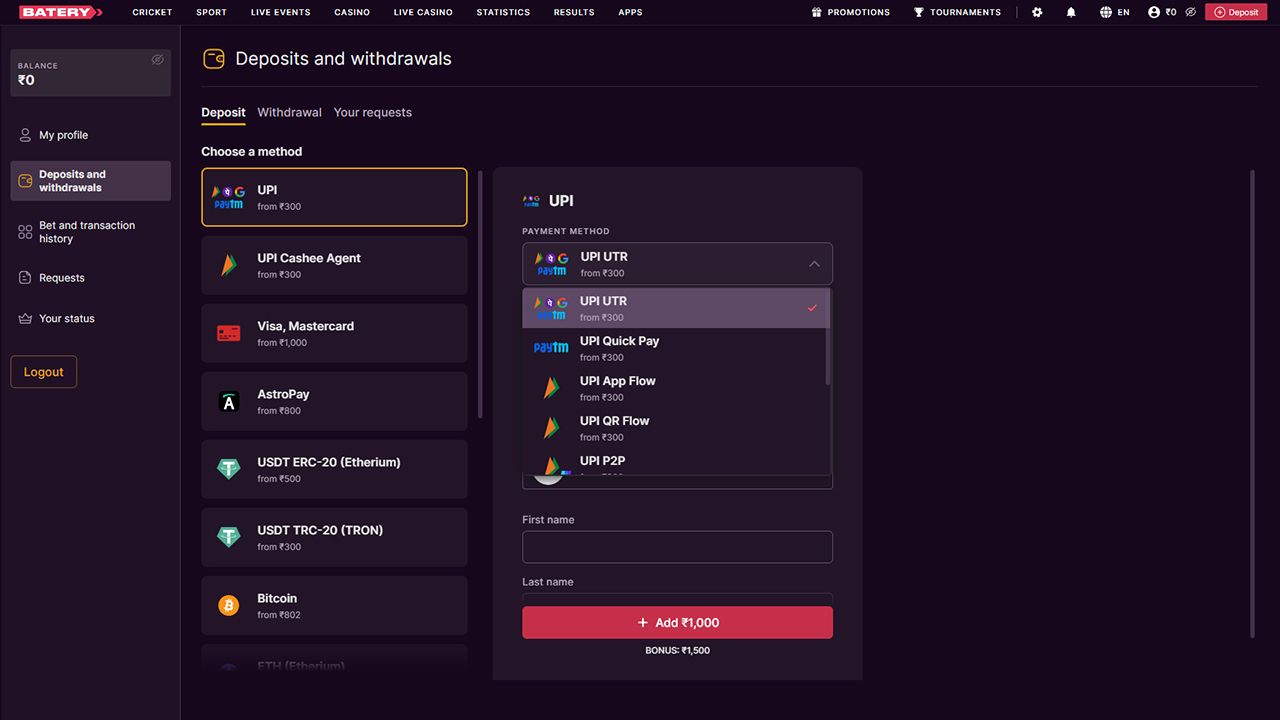1280x720 pixels.
Task: Click the globe language icon
Action: (x=1105, y=12)
